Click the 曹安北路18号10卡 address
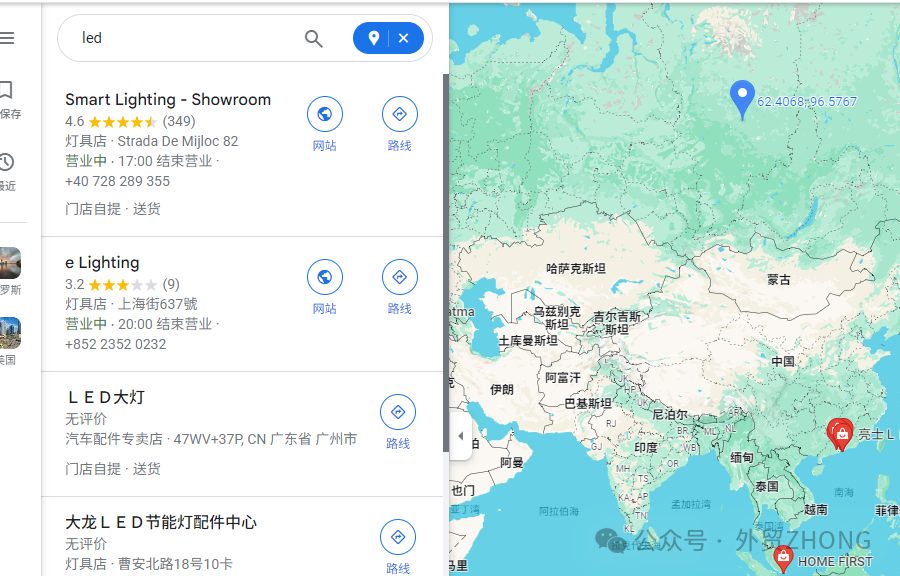900x576 pixels. (175, 564)
